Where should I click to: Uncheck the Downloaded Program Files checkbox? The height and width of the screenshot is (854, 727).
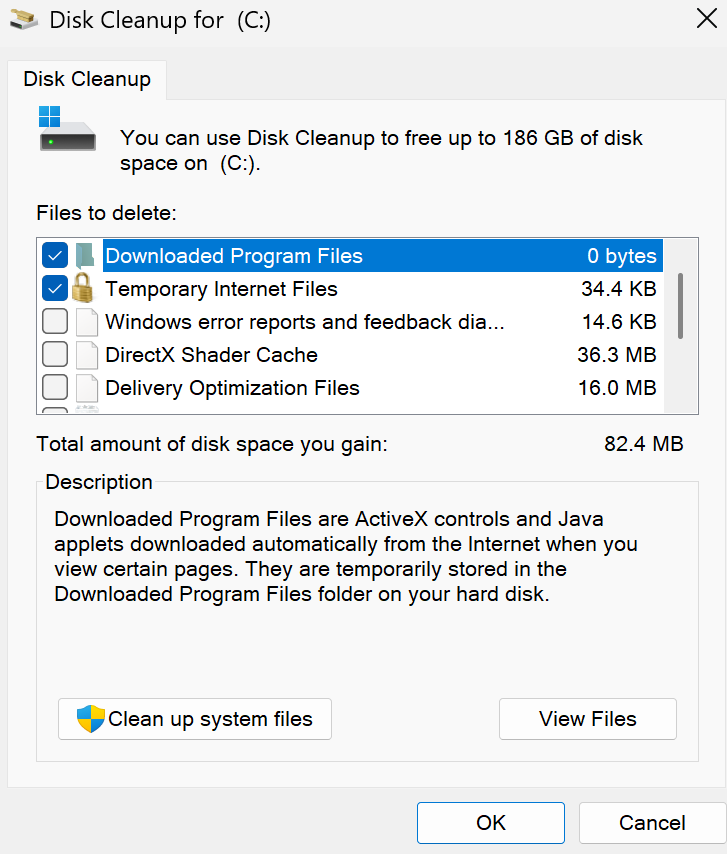click(55, 256)
